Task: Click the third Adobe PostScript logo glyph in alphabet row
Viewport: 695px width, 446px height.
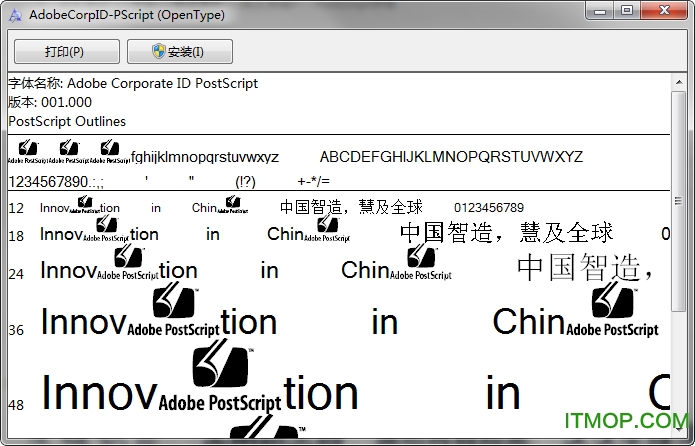Action: point(110,152)
